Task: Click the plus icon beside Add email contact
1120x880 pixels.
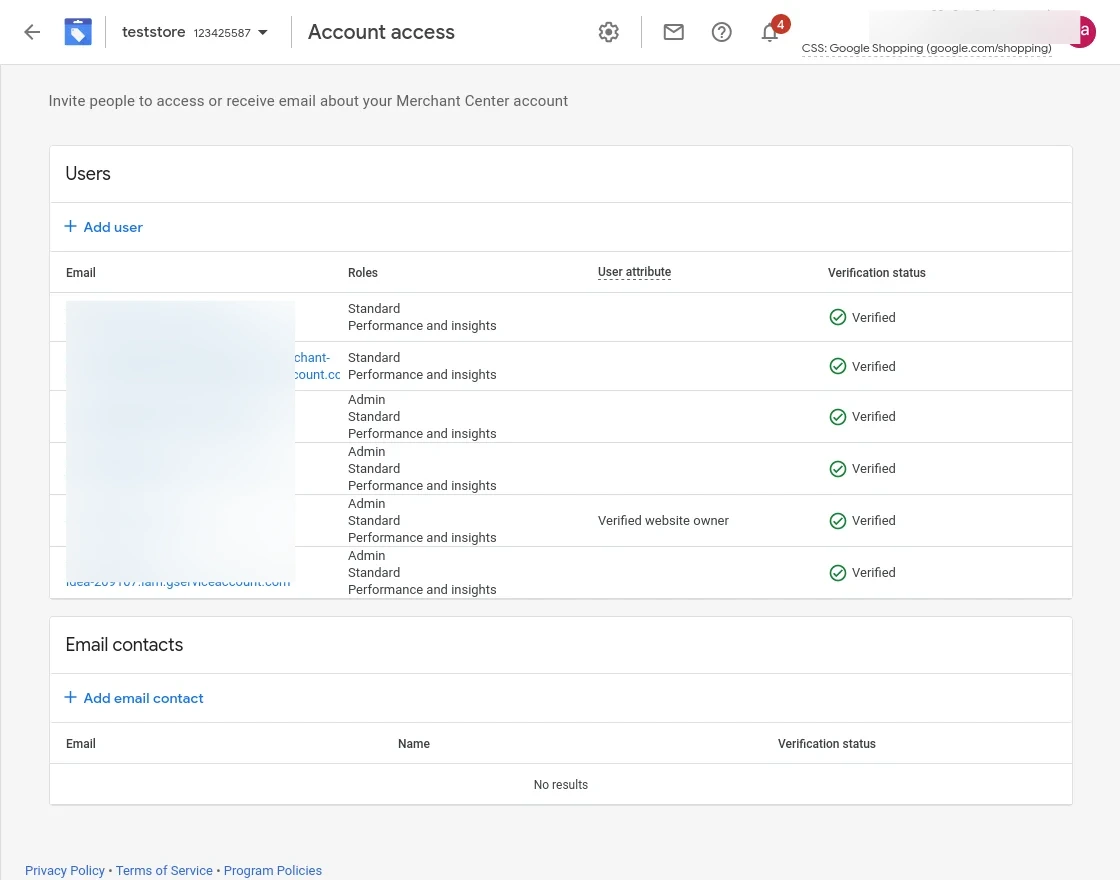Action: pos(70,698)
